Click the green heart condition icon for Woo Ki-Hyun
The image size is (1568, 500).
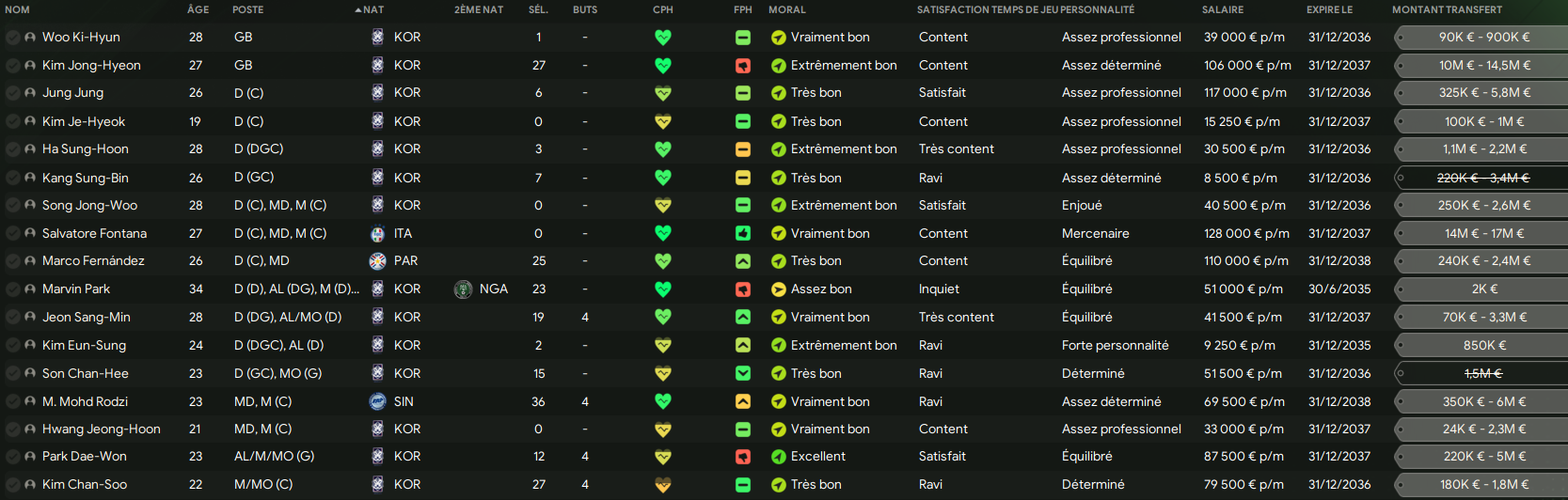tap(663, 38)
